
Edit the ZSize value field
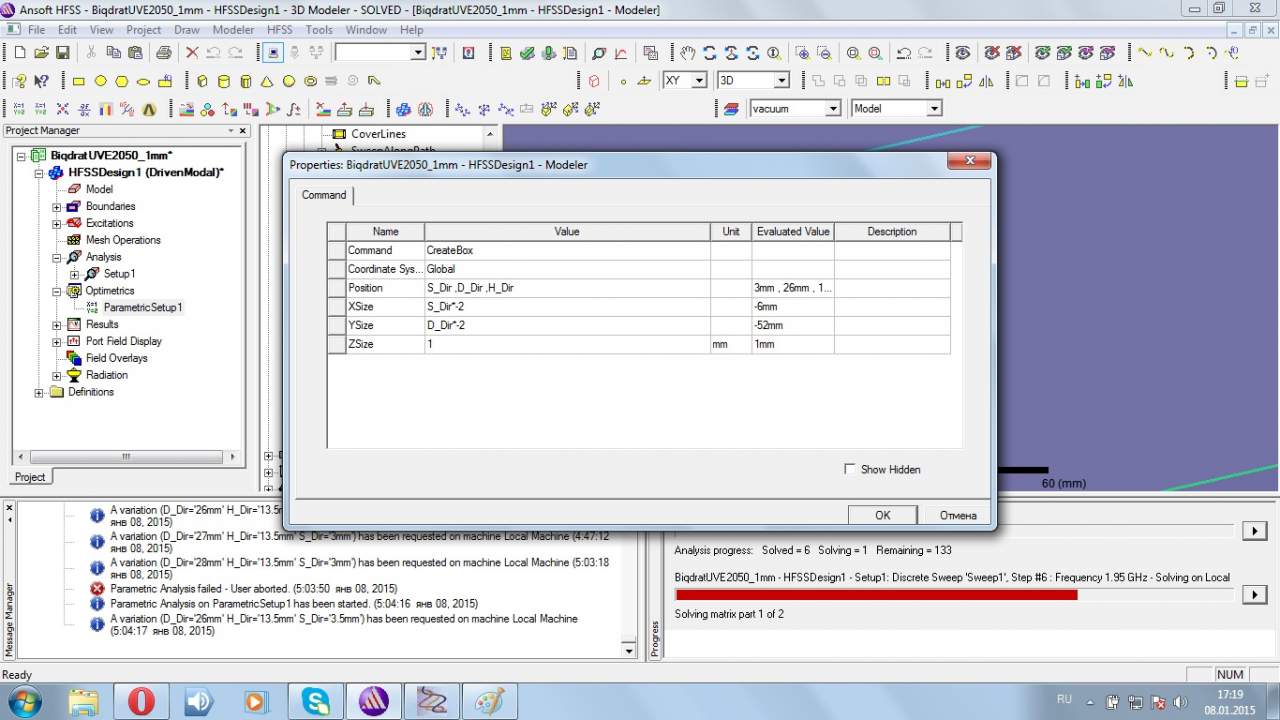(566, 344)
